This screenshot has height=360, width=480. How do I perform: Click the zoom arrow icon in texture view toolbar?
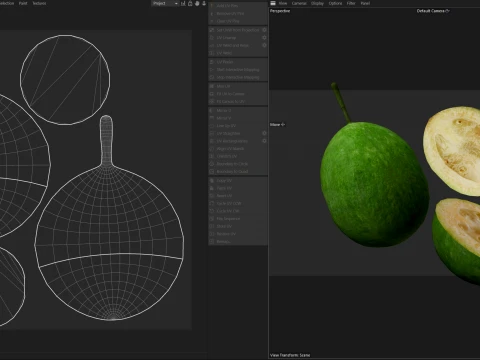(x=204, y=3)
